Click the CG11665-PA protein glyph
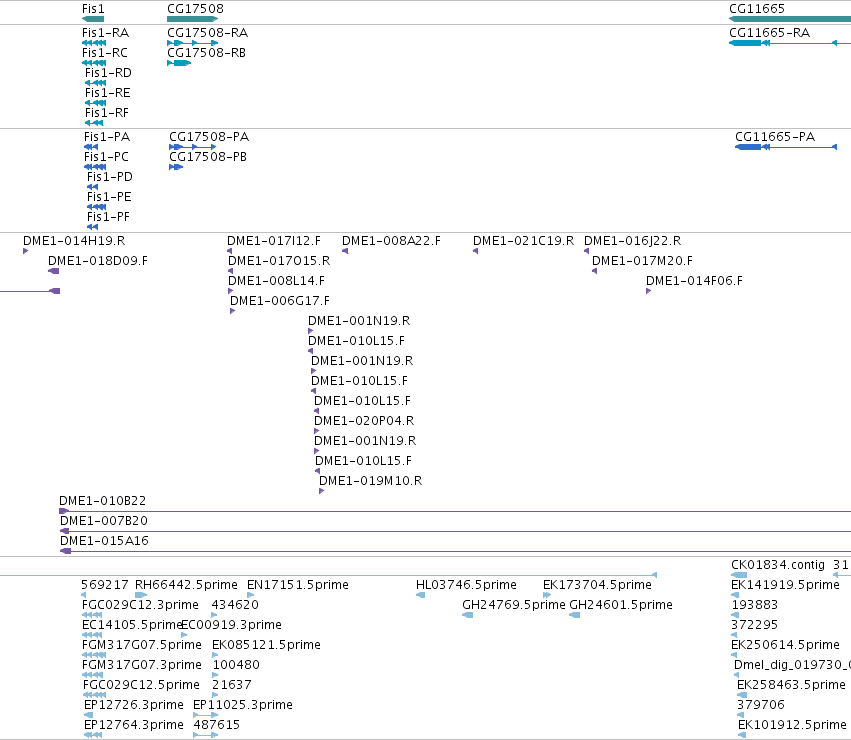The height and width of the screenshot is (740, 851). [786, 147]
